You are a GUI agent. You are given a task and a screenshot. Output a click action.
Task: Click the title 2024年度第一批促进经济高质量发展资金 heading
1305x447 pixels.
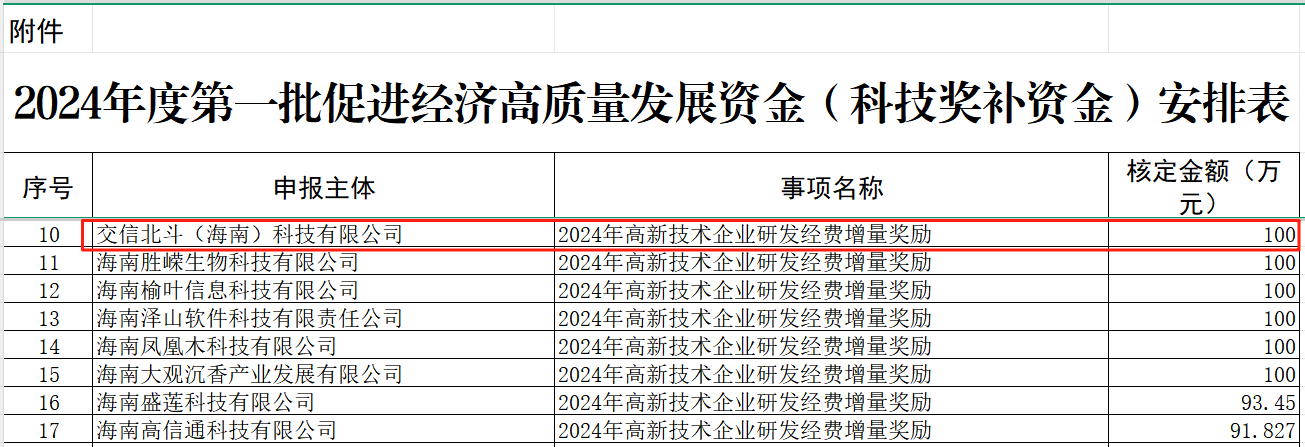point(652,103)
